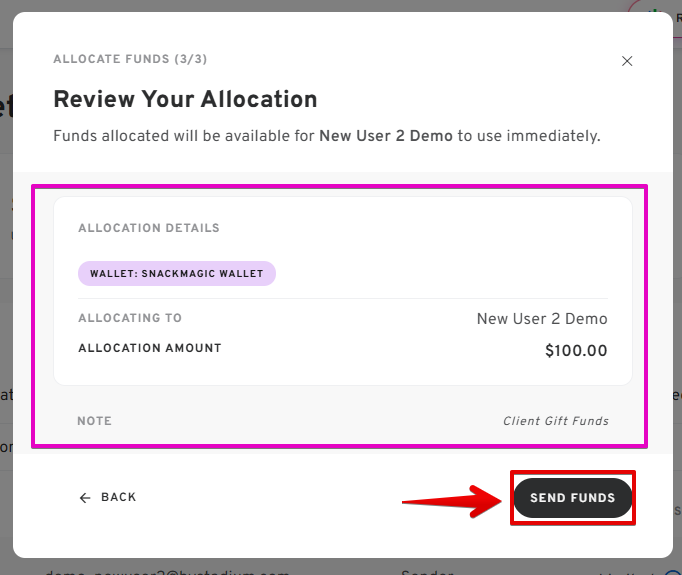Click the BACK button label
Viewport: 682px width, 575px height.
(x=118, y=498)
